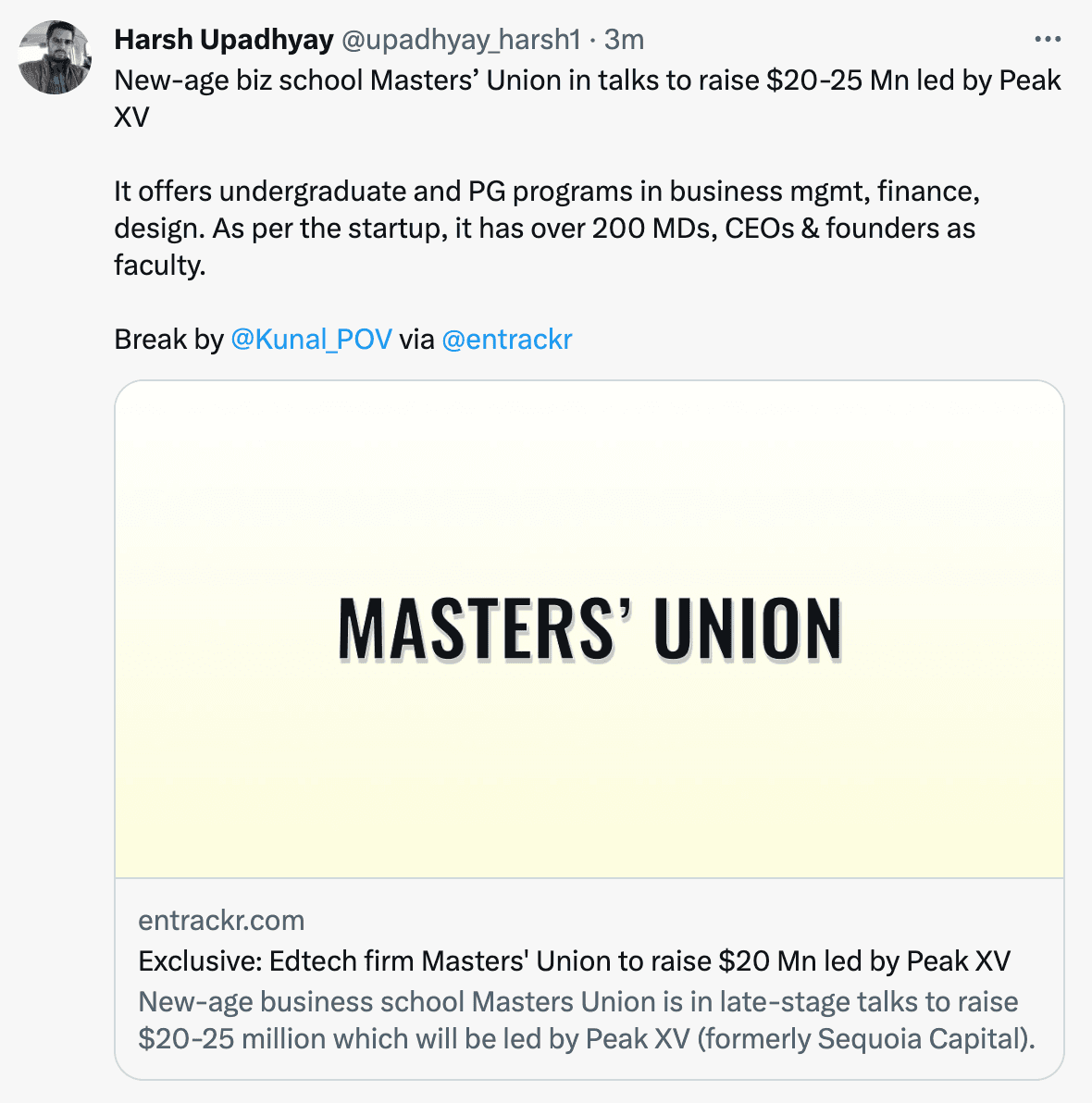Open the tweet's 3m timestamp
Screen dimensions: 1092x1103
click(x=625, y=40)
